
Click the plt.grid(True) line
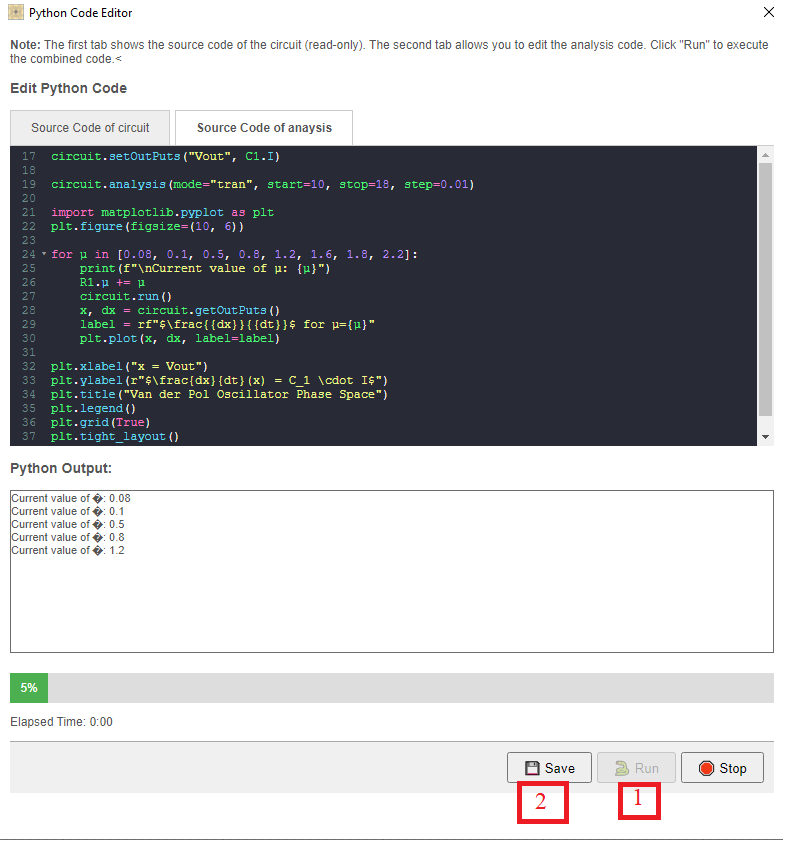tap(100, 422)
